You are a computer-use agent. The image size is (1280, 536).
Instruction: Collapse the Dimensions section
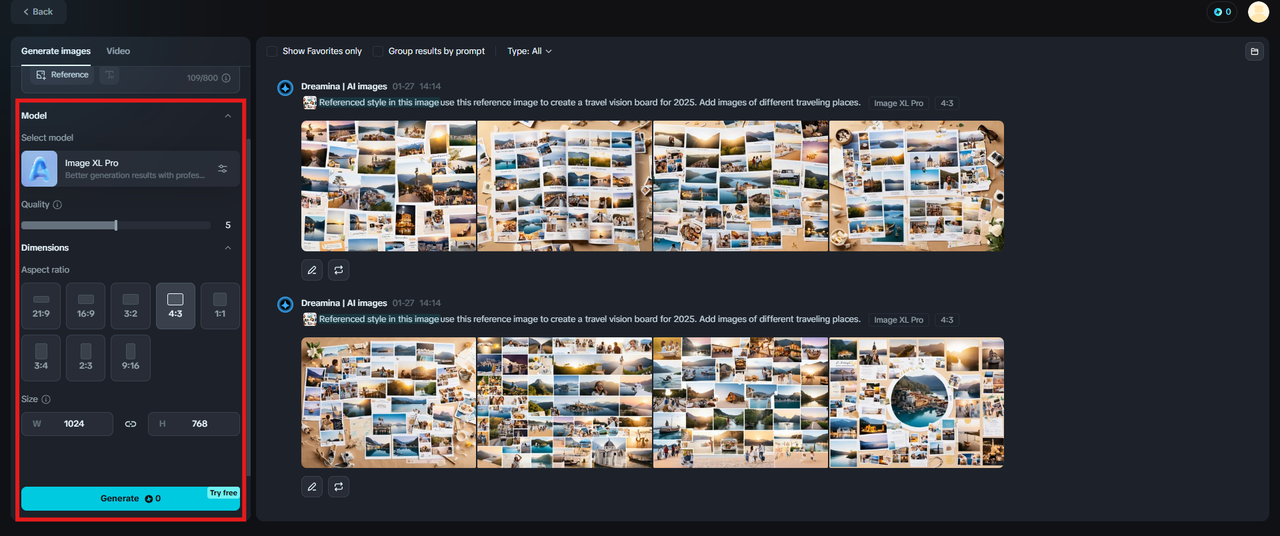227,248
